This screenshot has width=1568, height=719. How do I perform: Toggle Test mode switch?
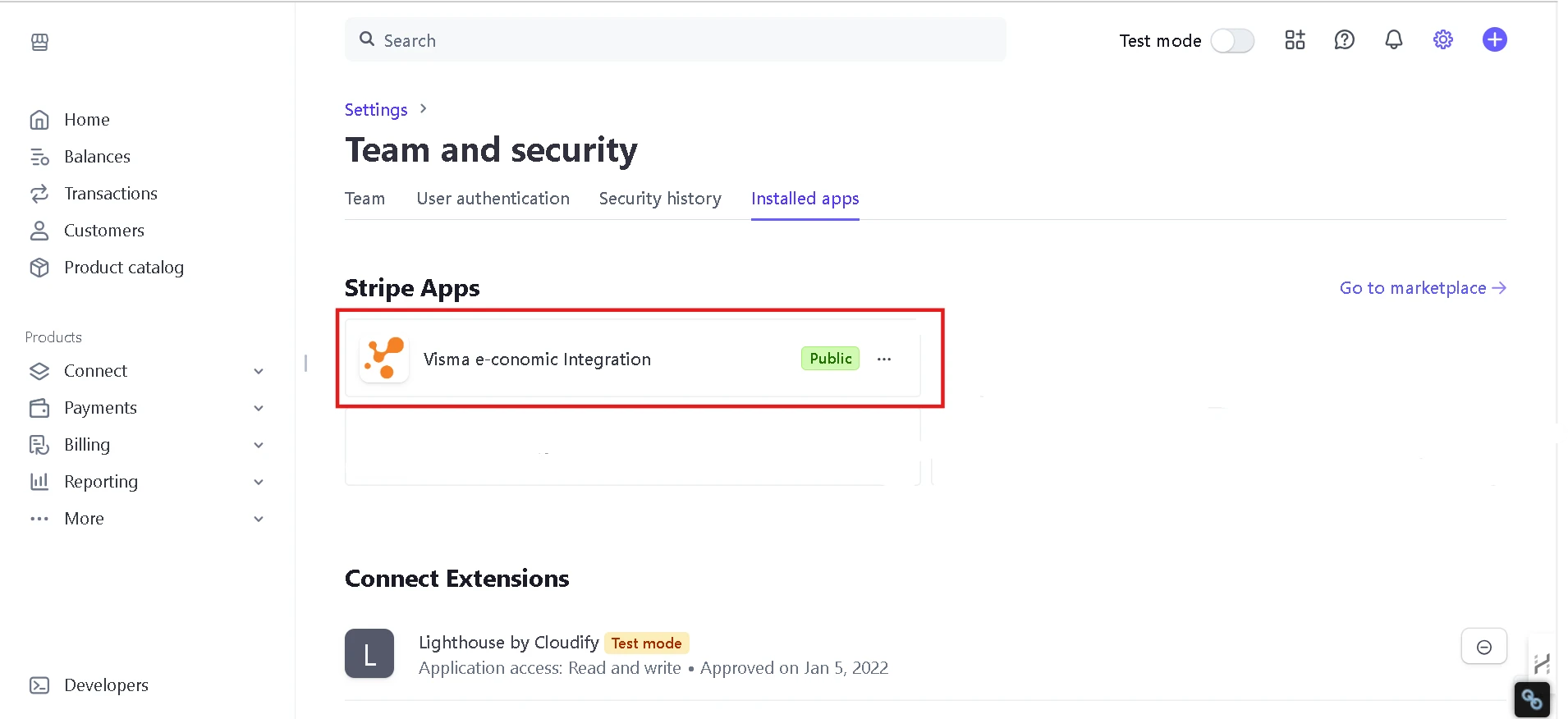click(1232, 40)
